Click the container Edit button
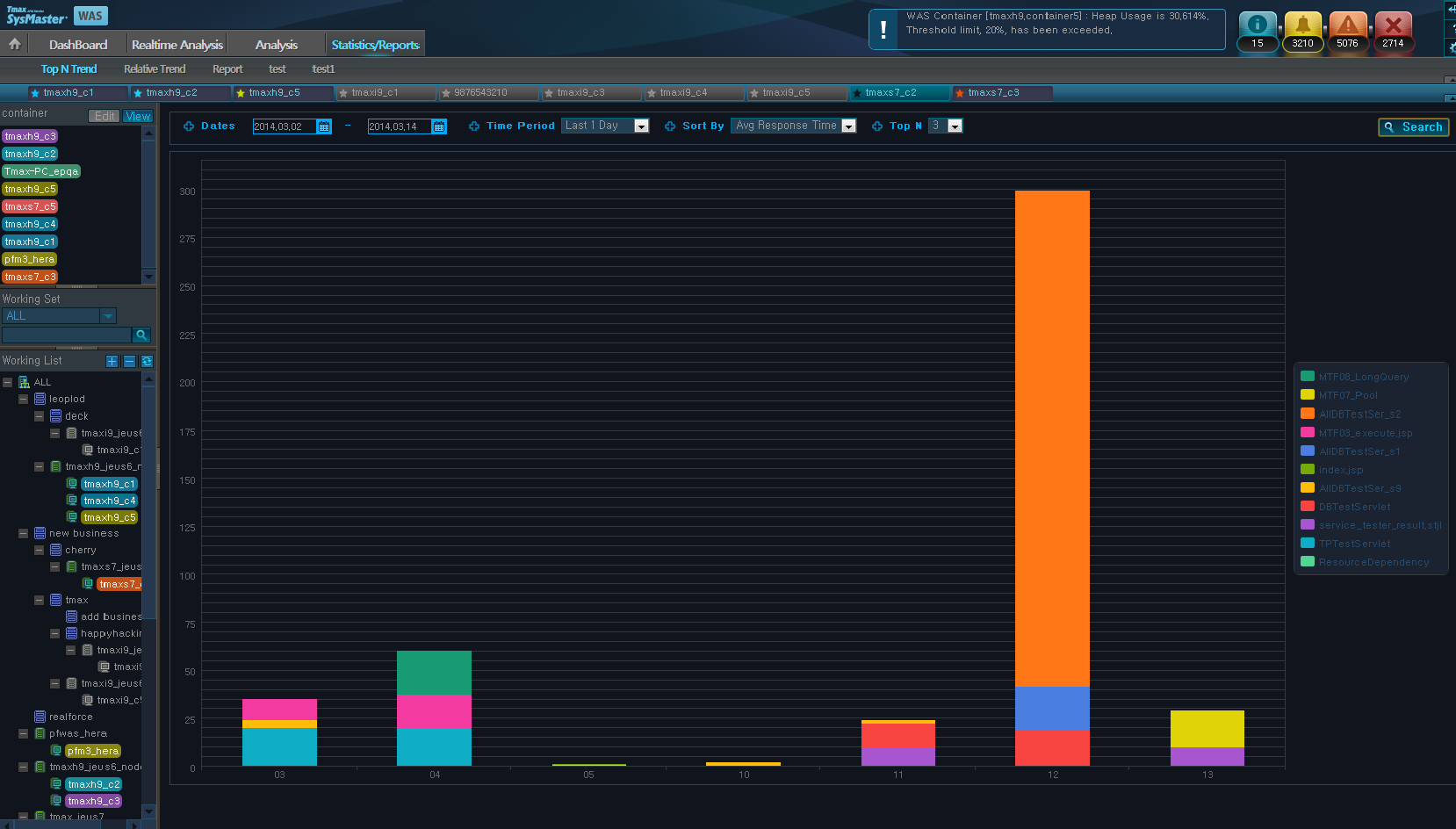The width and height of the screenshot is (1456, 829). pos(105,116)
